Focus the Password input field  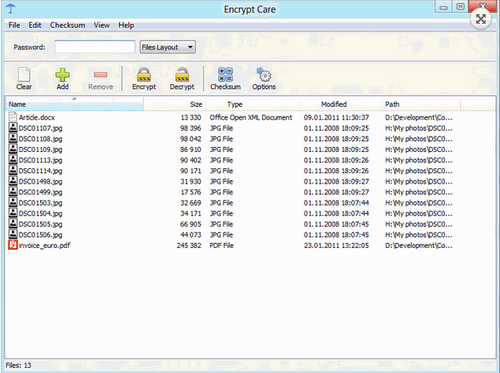click(x=95, y=47)
